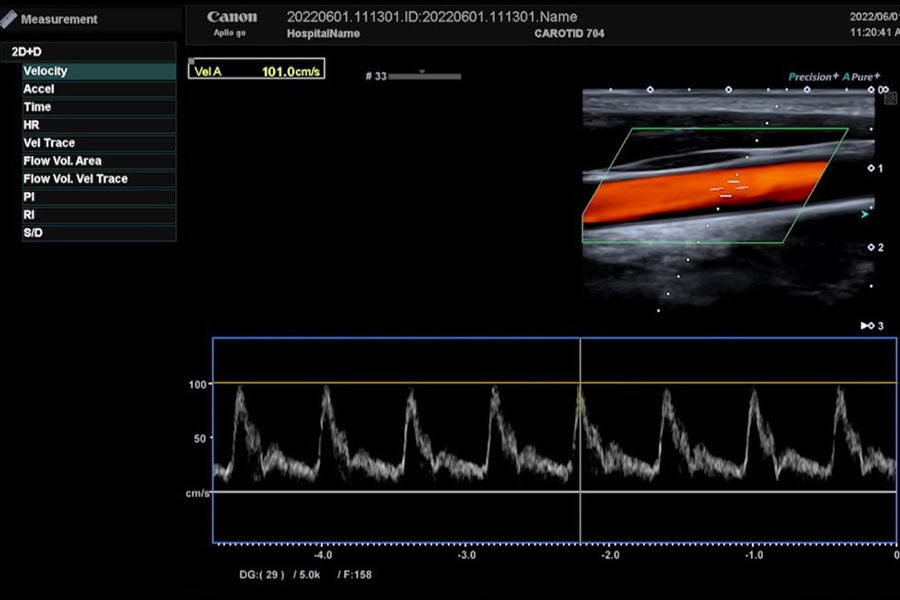Select the HR measurement

pos(99,125)
